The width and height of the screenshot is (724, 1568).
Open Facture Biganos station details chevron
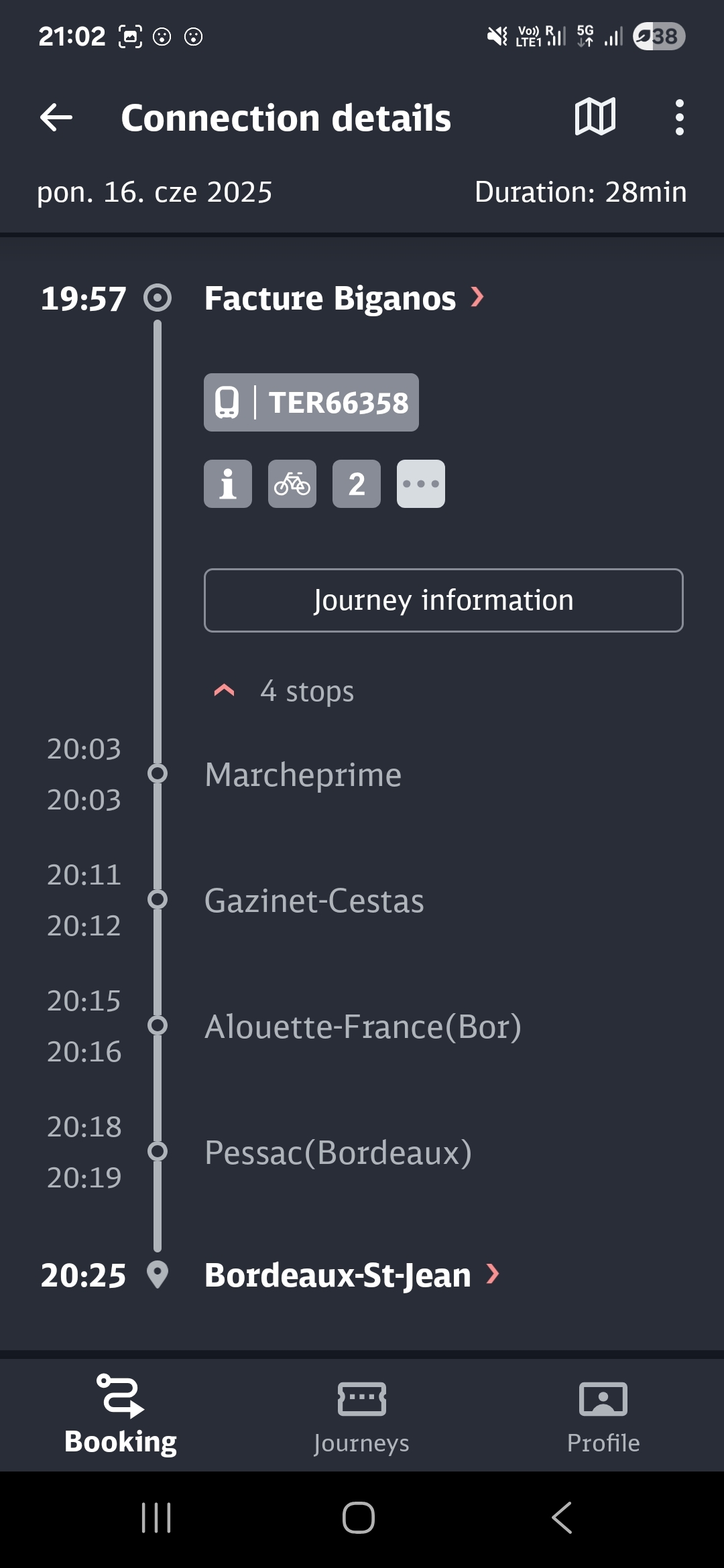477,297
